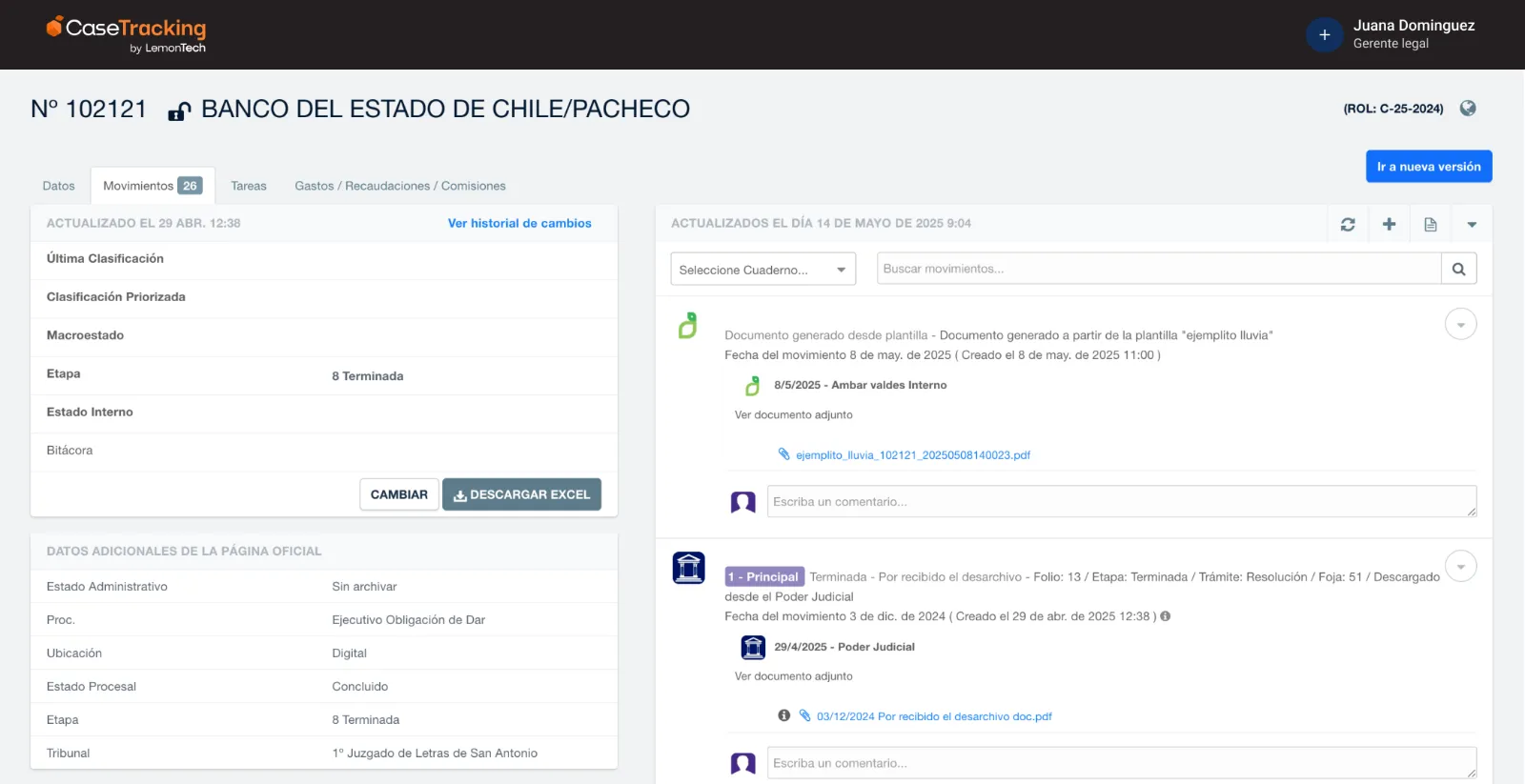Click the small green icon beside Ambar valdes Interno
Viewport: 1525px width, 784px height.
point(752,386)
